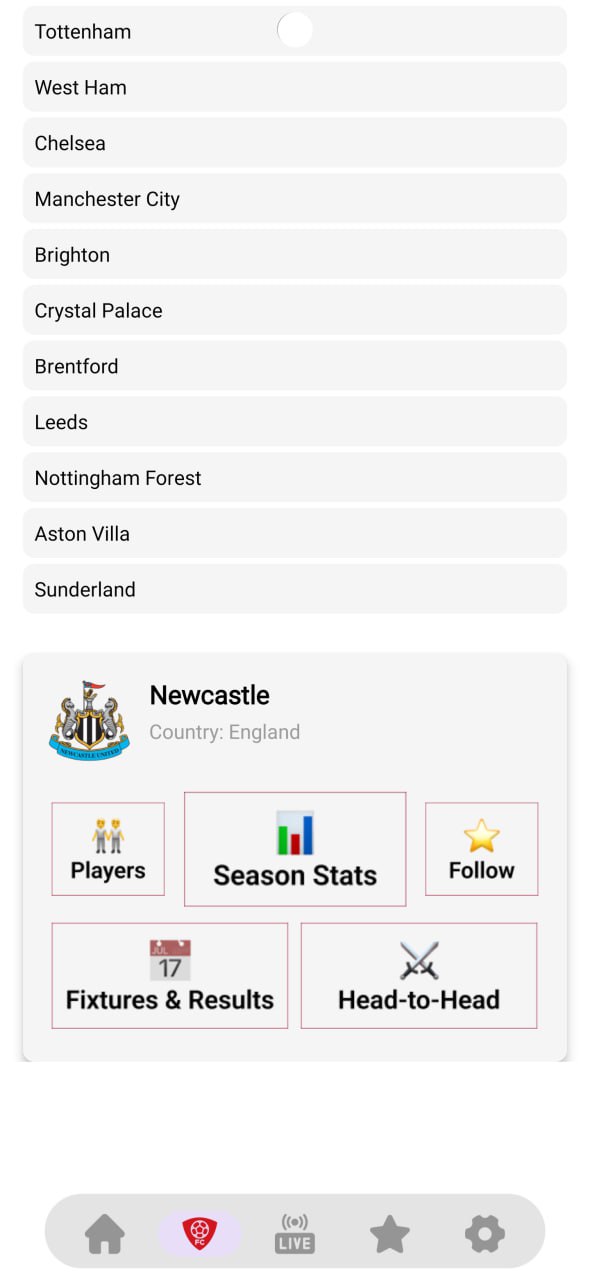Flip the toggle switch next to Tottenham
Image resolution: width=590 pixels, height=1280 pixels.
(294, 31)
